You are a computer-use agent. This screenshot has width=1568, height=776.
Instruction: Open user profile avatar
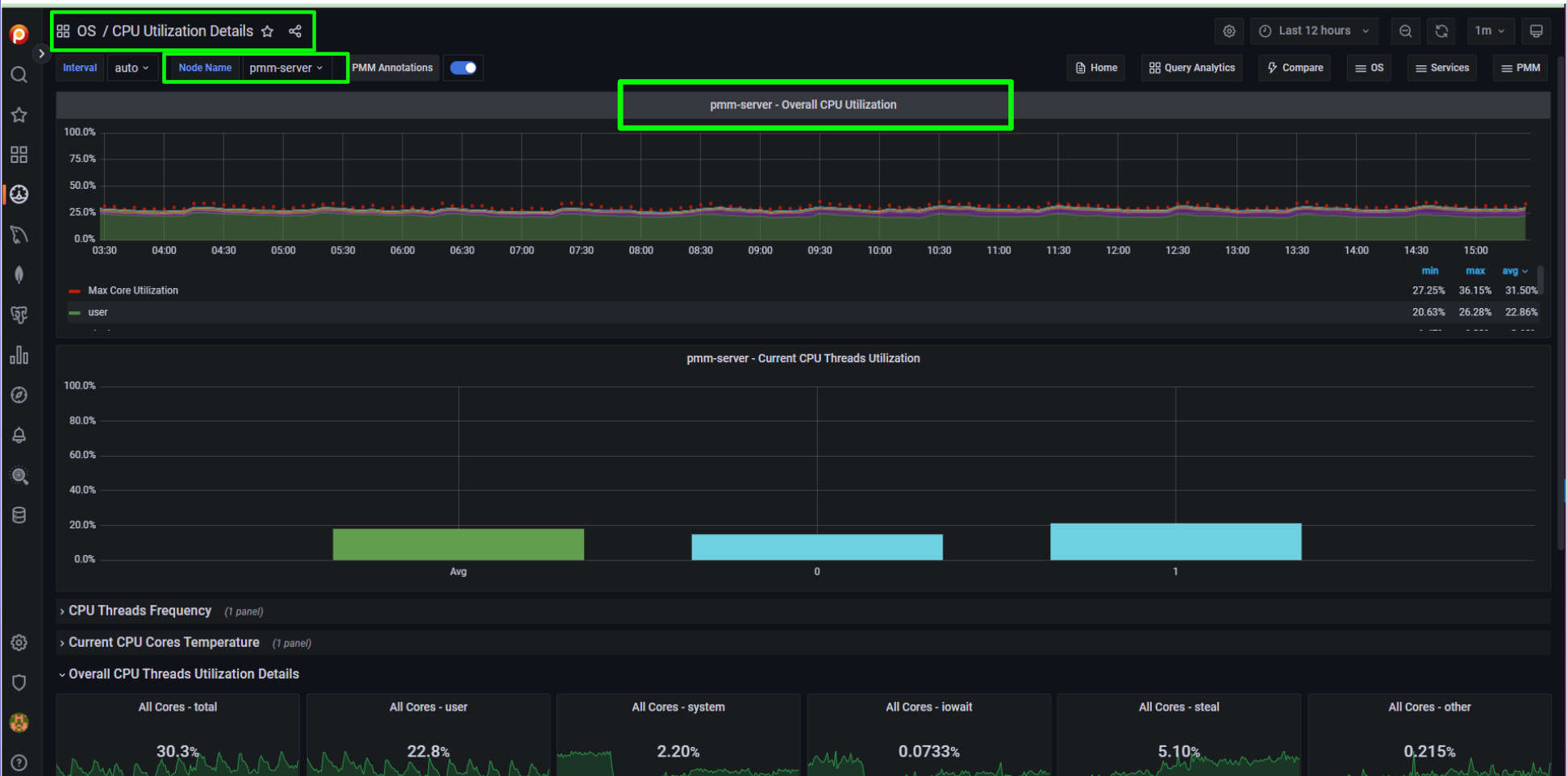click(x=19, y=722)
